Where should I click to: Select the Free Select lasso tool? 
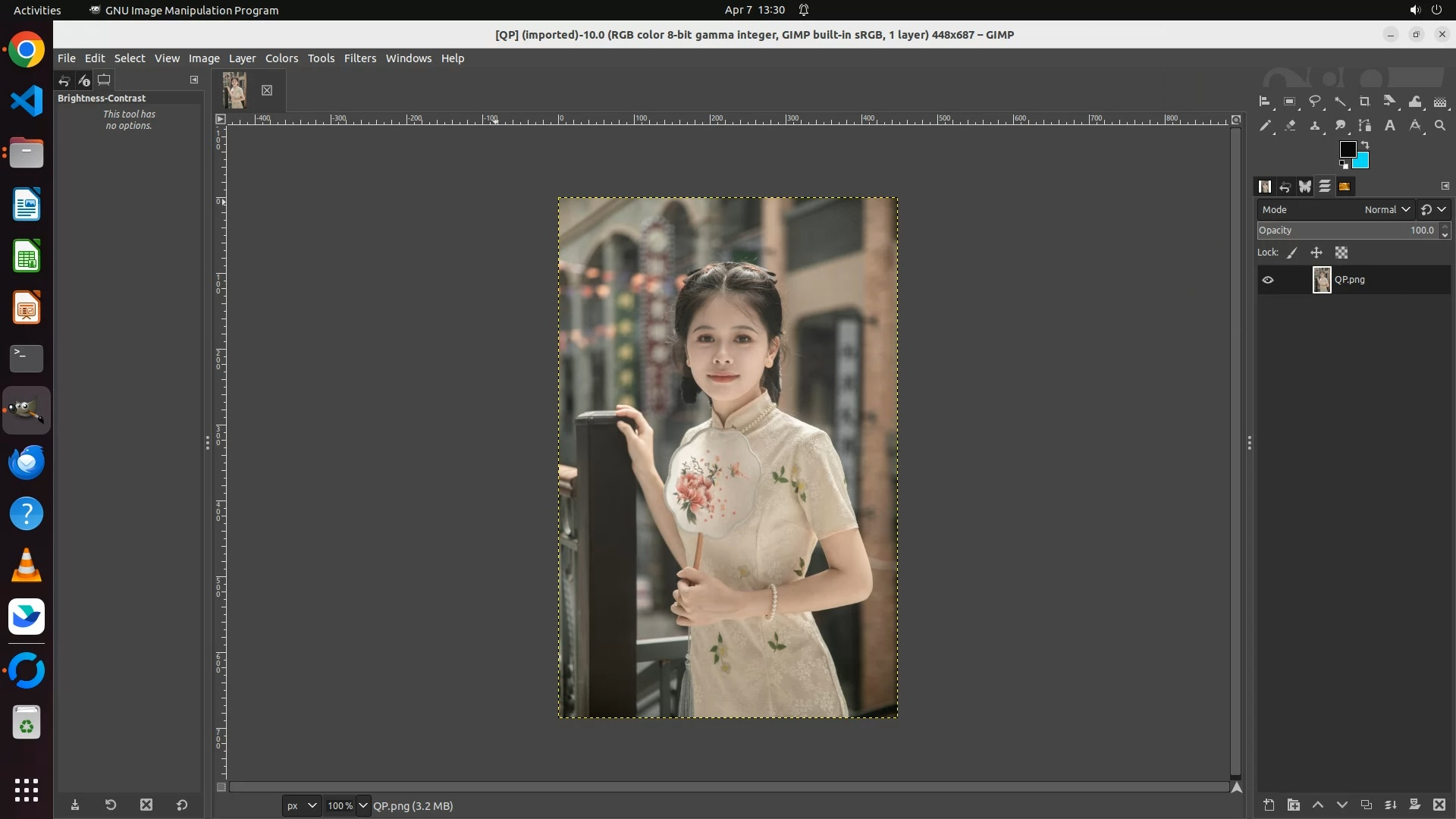click(x=1315, y=101)
